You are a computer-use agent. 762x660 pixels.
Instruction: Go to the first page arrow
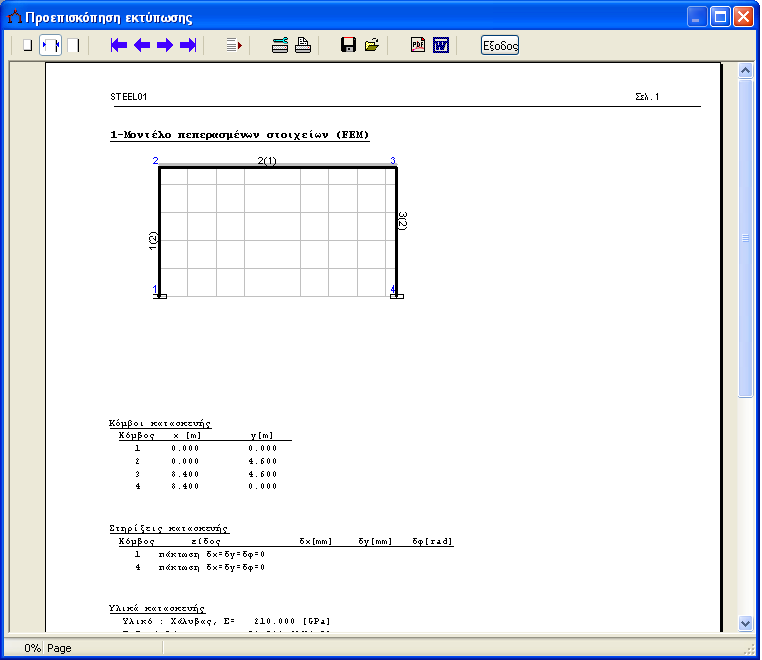119,46
